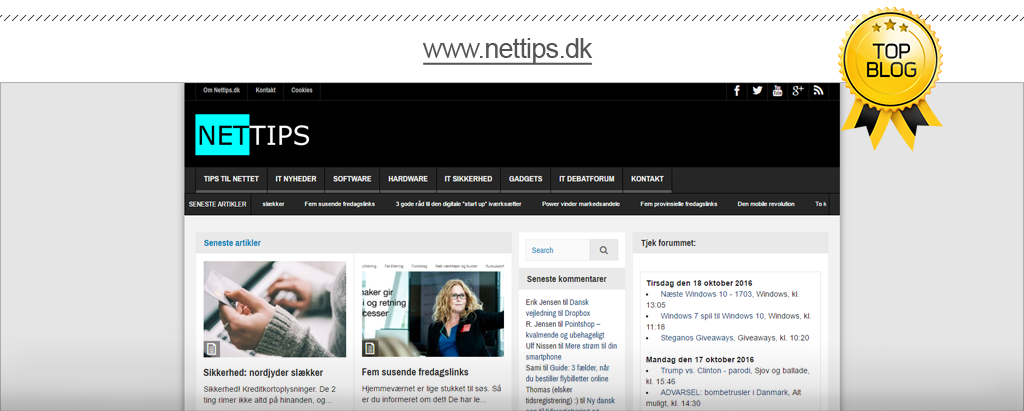1024x411 pixels.
Task: Click the NETTIPS logo
Action: pos(252,135)
